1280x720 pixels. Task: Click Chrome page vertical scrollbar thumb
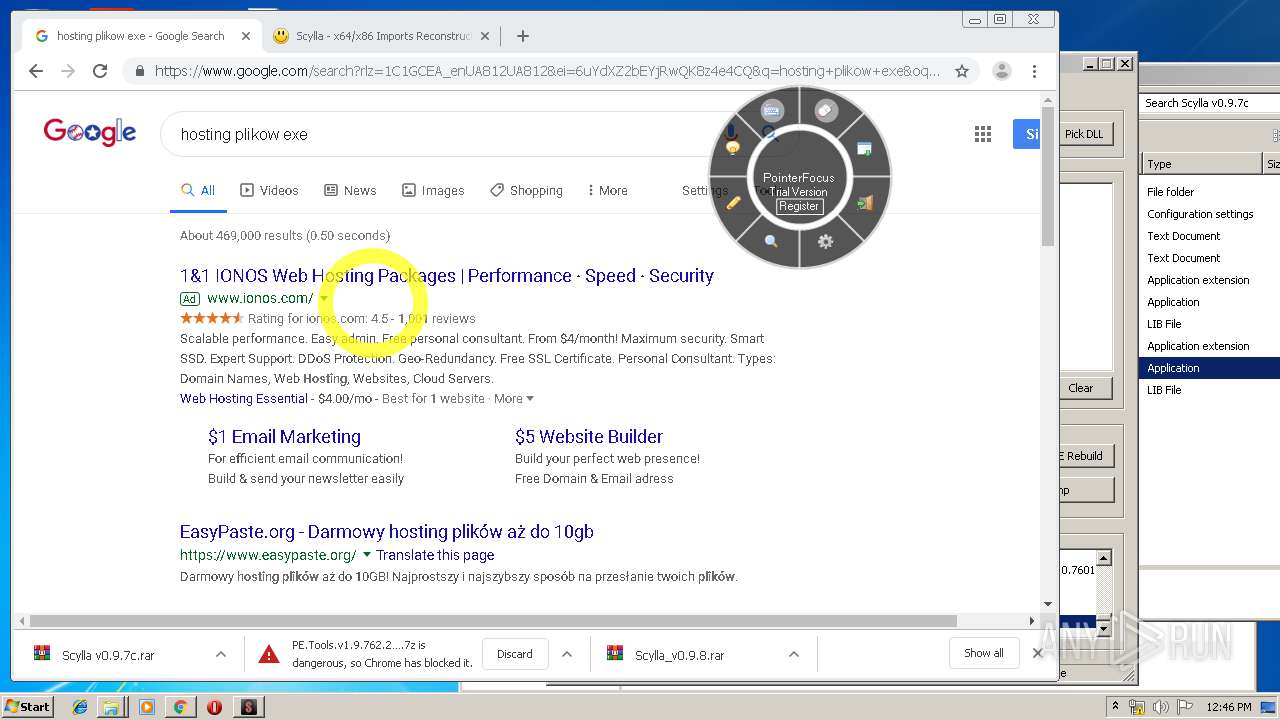point(1048,177)
